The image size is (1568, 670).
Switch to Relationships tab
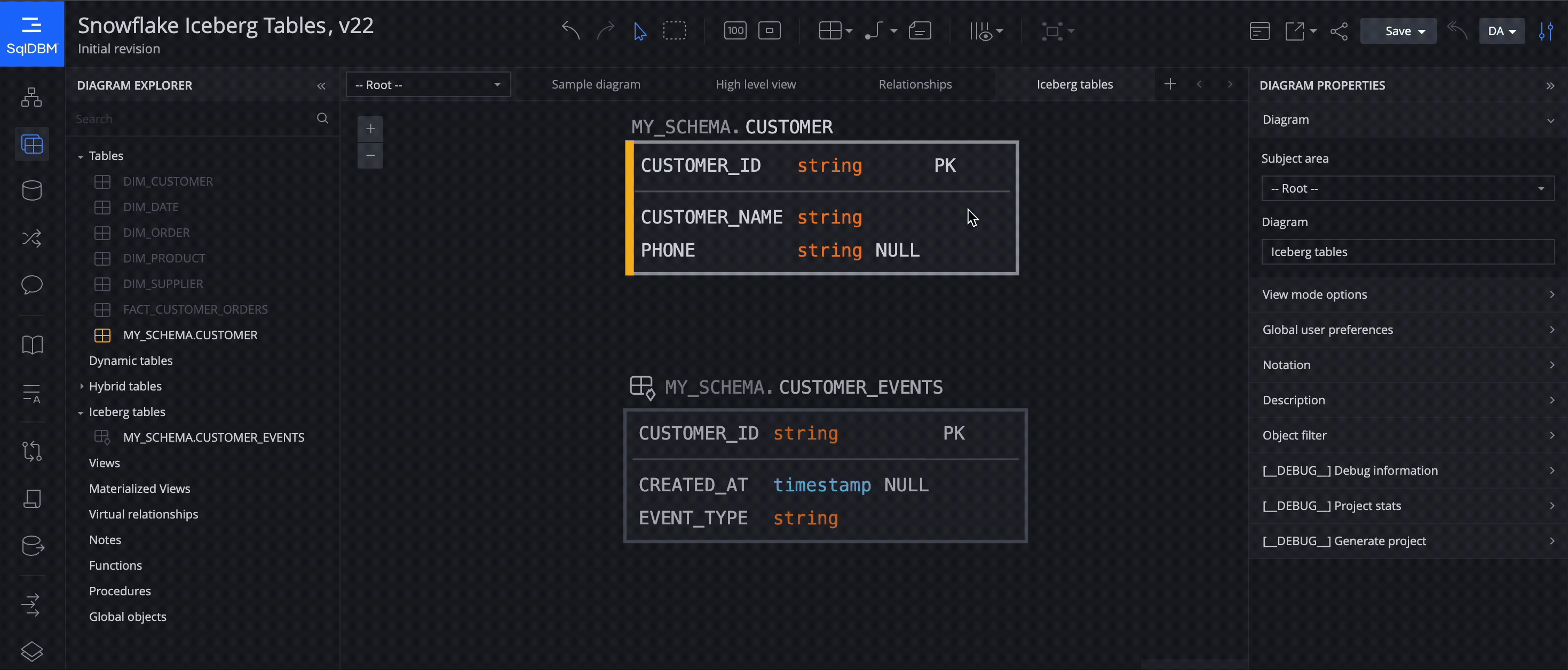click(915, 85)
